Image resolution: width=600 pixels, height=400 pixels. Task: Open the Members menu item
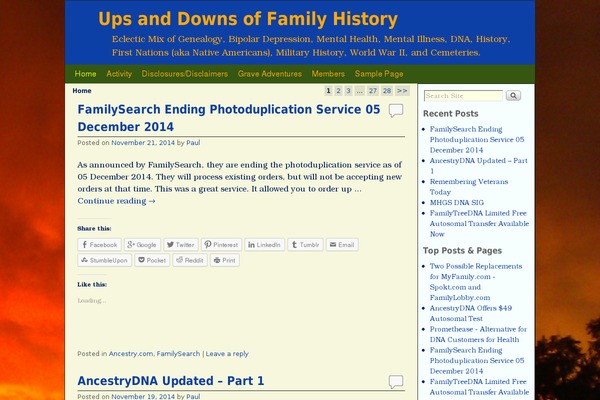[328, 74]
